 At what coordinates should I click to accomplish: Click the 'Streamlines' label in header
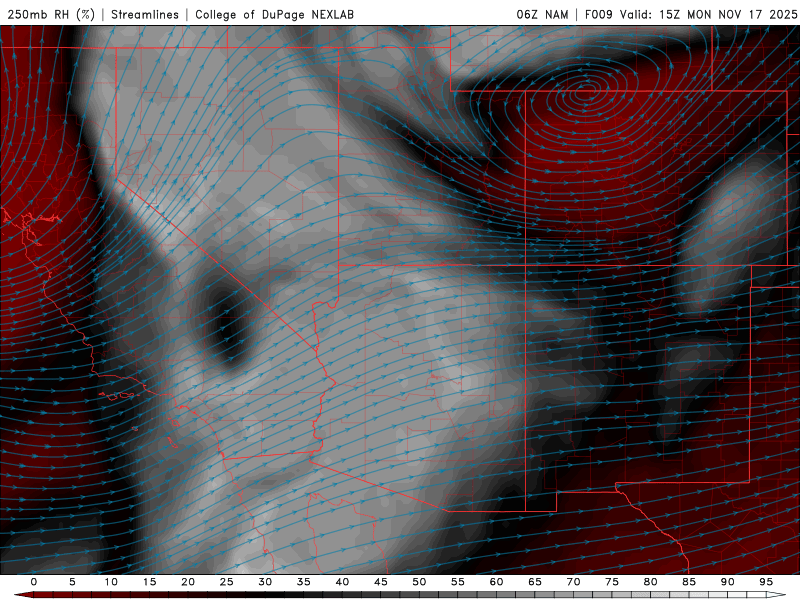tap(145, 14)
